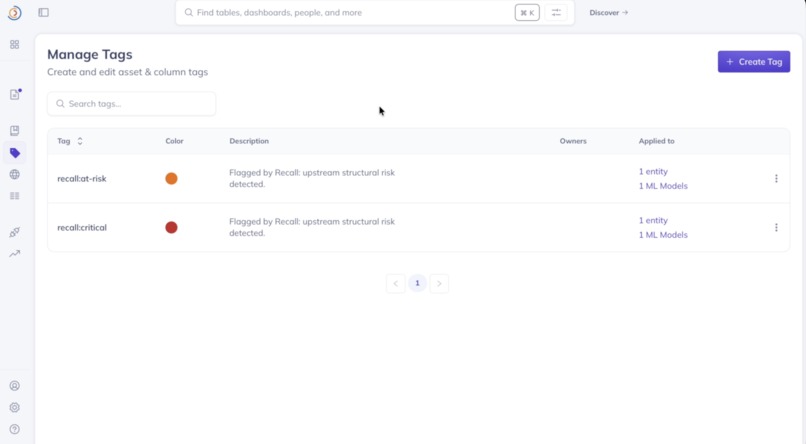Click the red color dot for recall:critical
Screen dimensions: 806x444
[171, 227]
